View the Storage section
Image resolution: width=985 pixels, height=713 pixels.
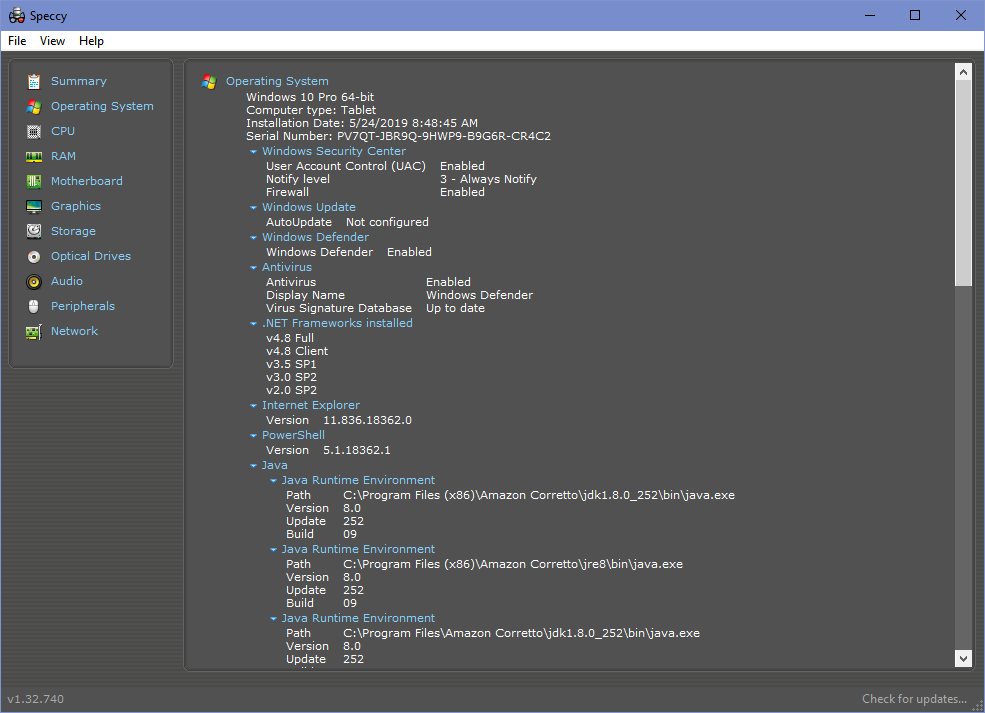point(73,231)
